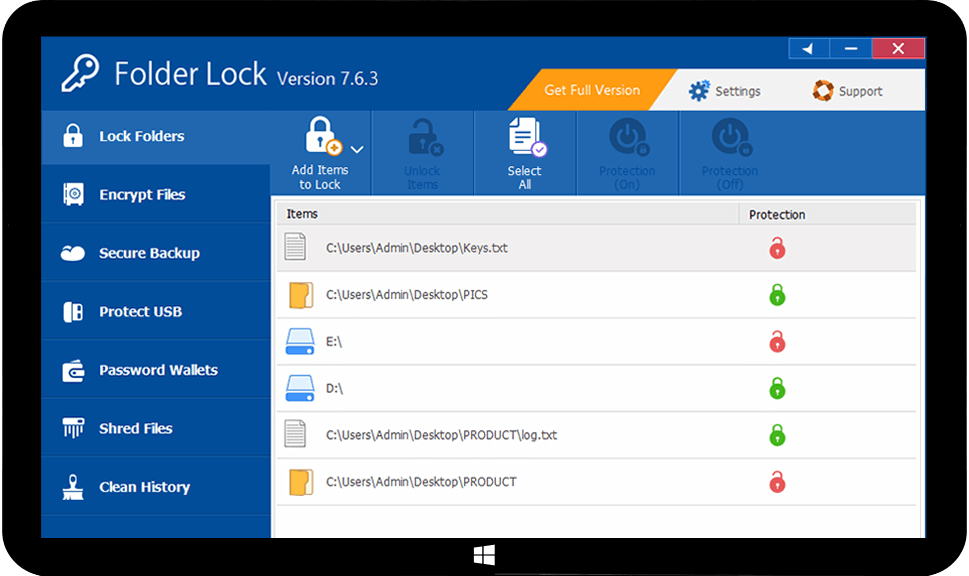Click the Support lifebuoy icon
Viewport: 969px width, 576px height.
pyautogui.click(x=823, y=91)
